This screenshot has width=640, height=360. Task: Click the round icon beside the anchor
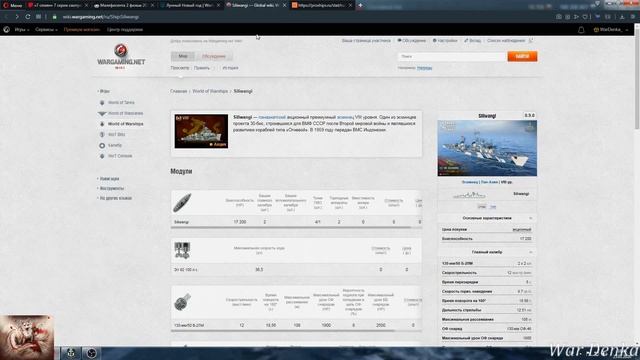[91, 353]
